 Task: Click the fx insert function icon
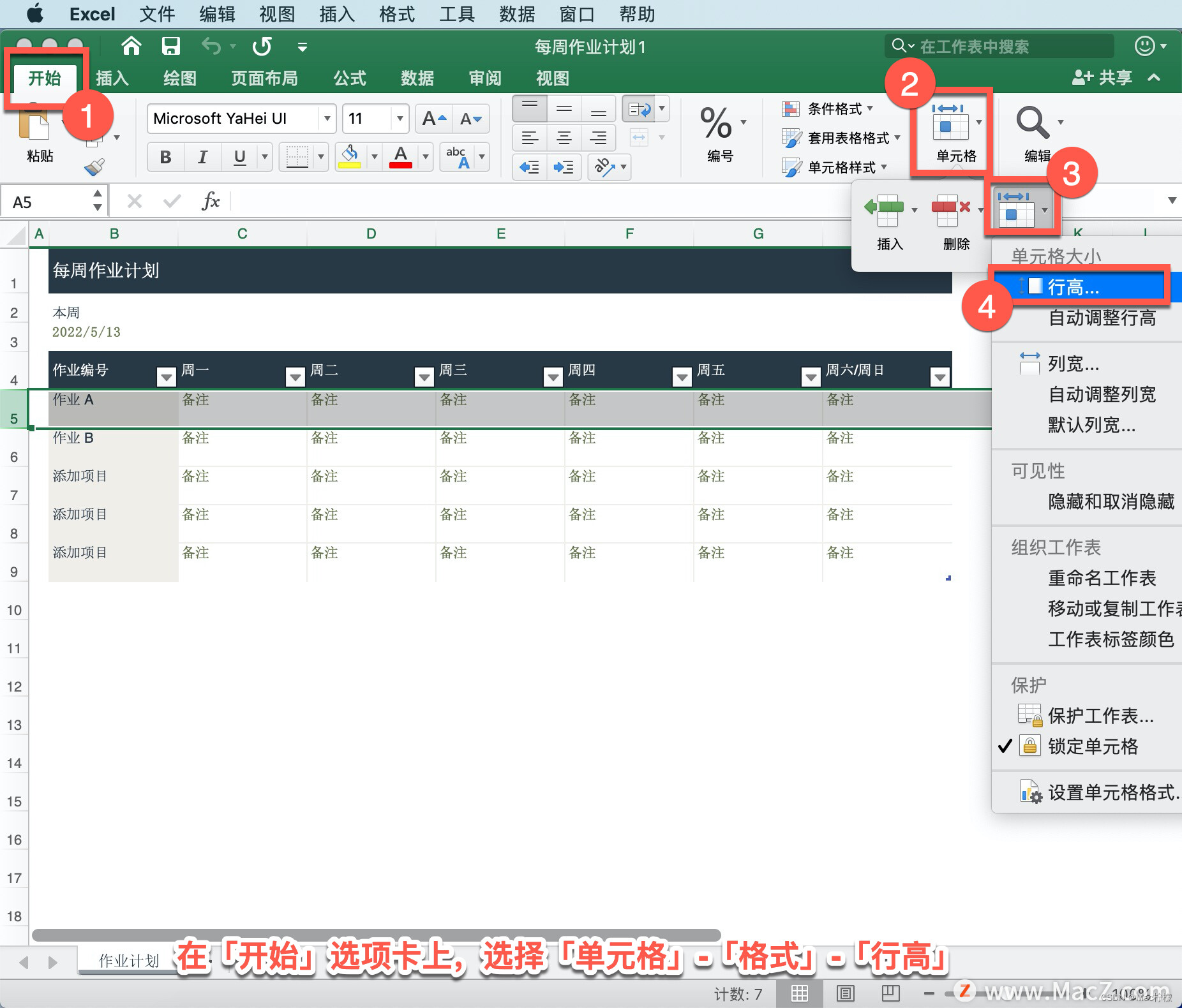click(211, 202)
